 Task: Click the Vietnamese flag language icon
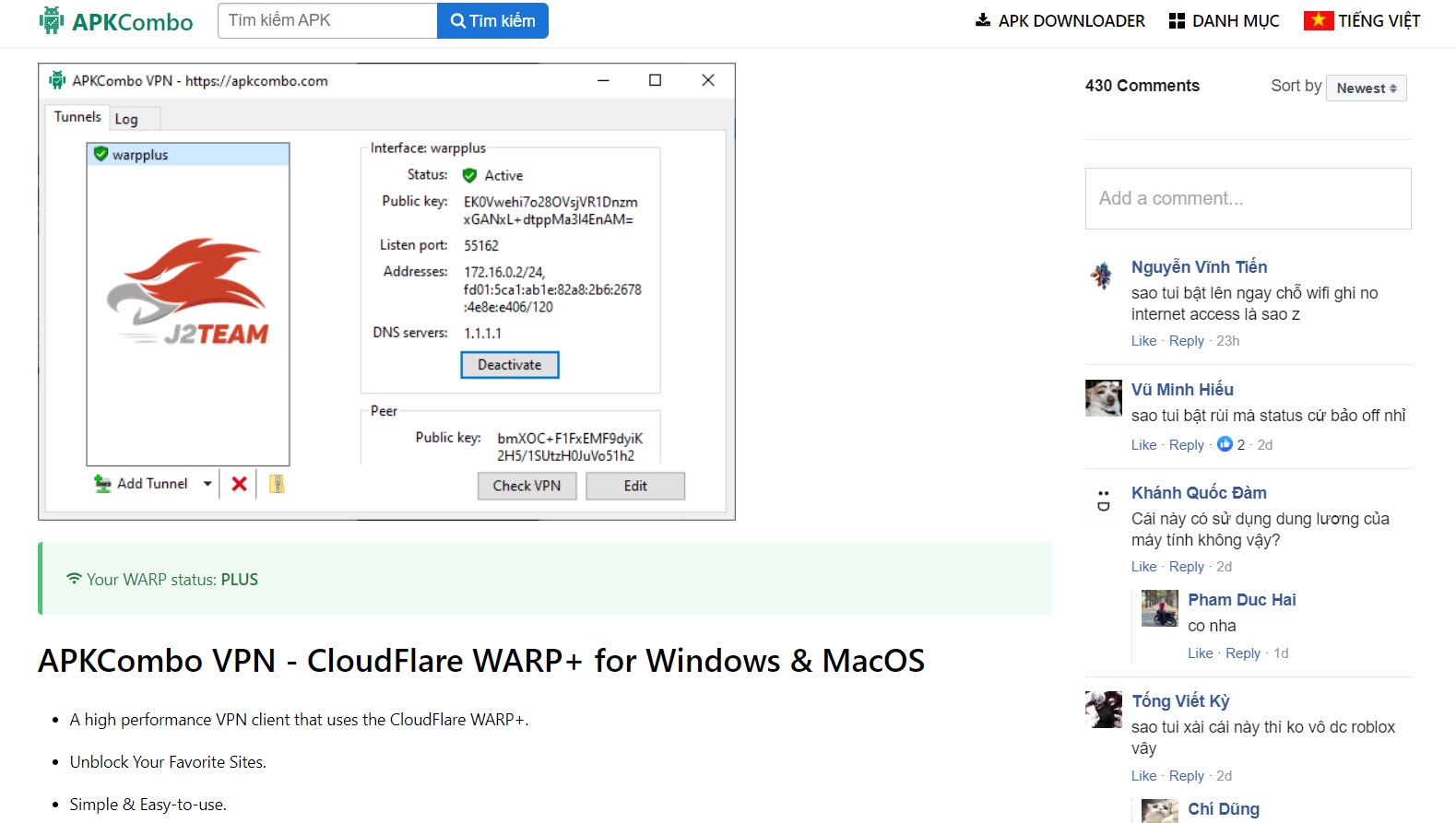pos(1318,20)
